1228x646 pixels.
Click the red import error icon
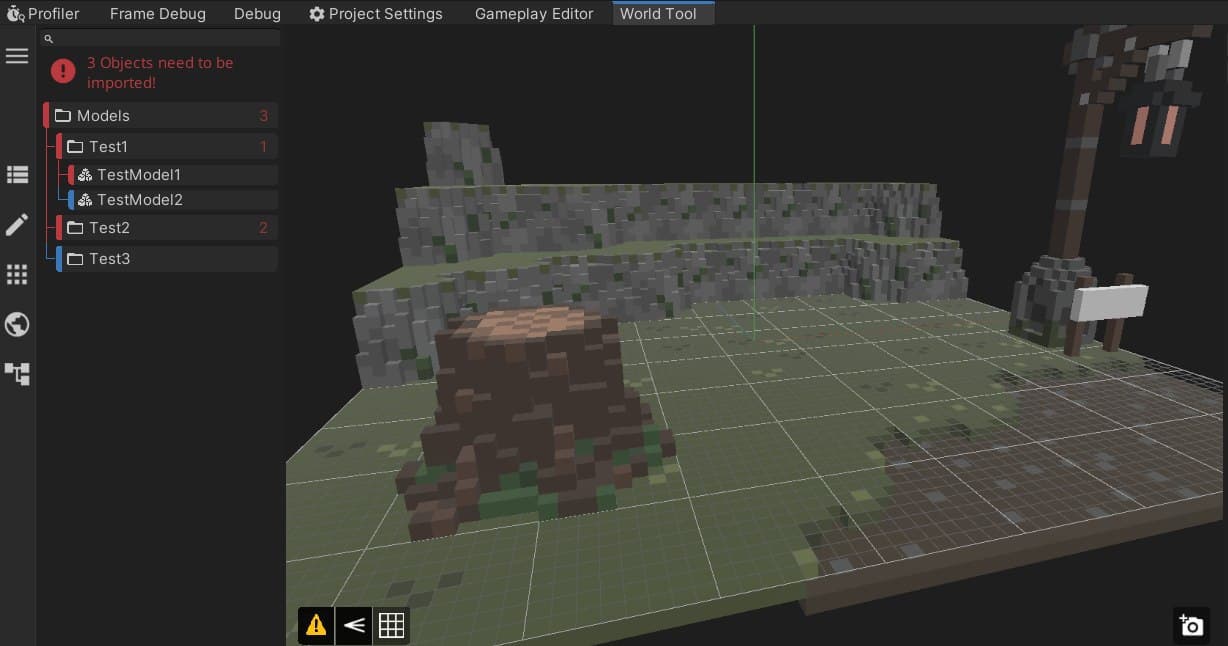tap(63, 71)
